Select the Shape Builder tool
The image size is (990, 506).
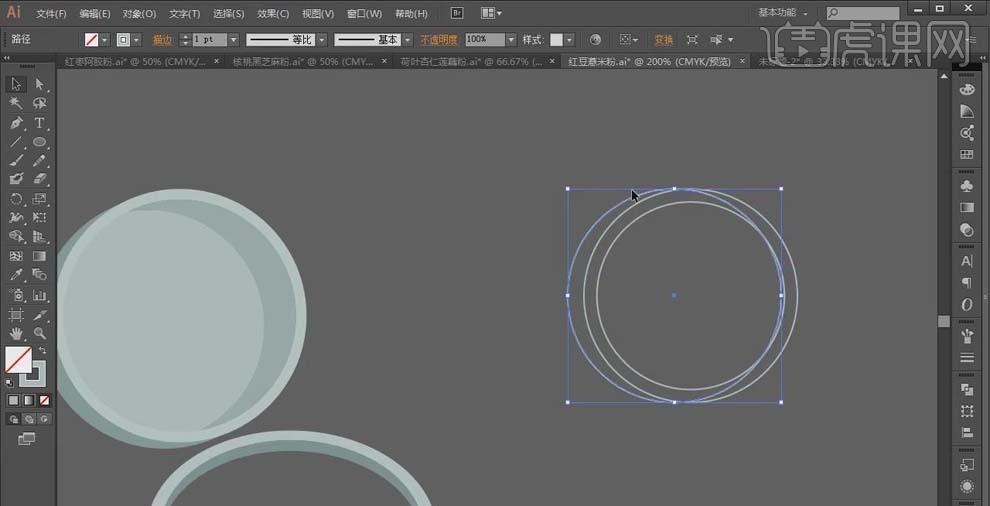pyautogui.click(x=16, y=237)
